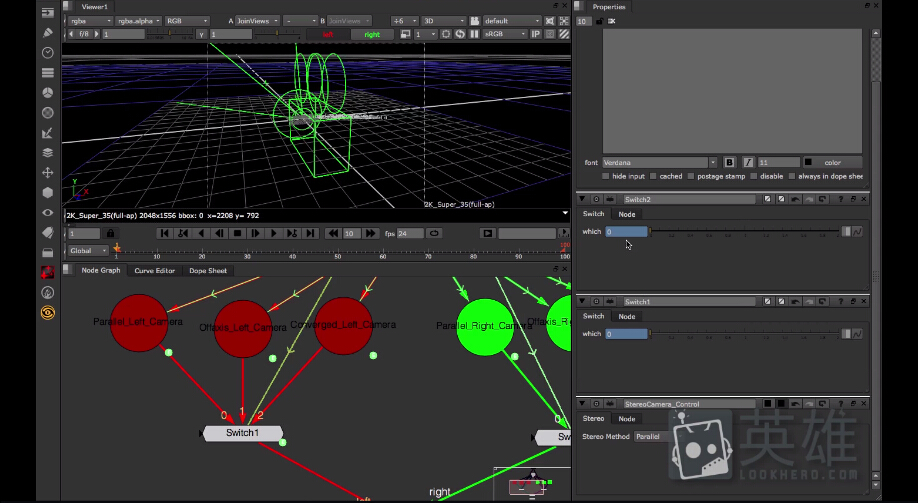
Task: Toggle the frame lock icon beside the frame field
Action: tap(111, 233)
